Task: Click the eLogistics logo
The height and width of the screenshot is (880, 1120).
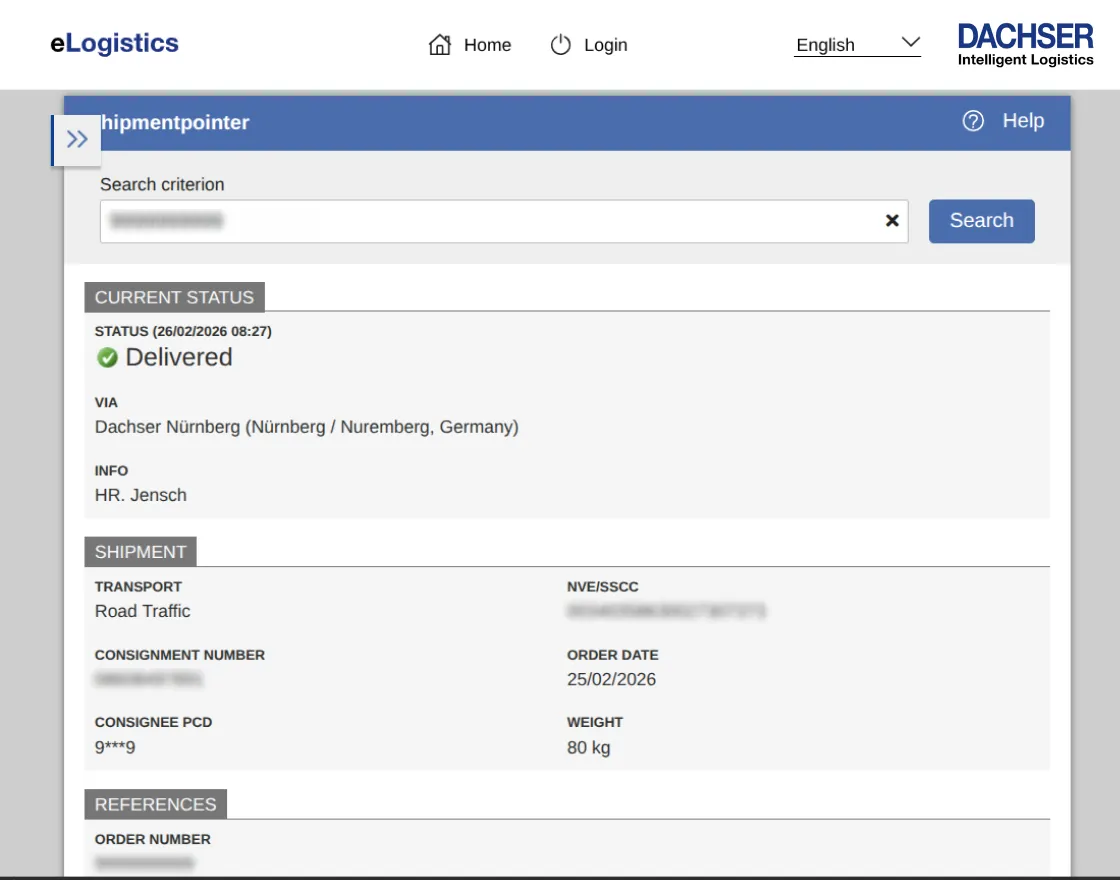Action: 113,43
